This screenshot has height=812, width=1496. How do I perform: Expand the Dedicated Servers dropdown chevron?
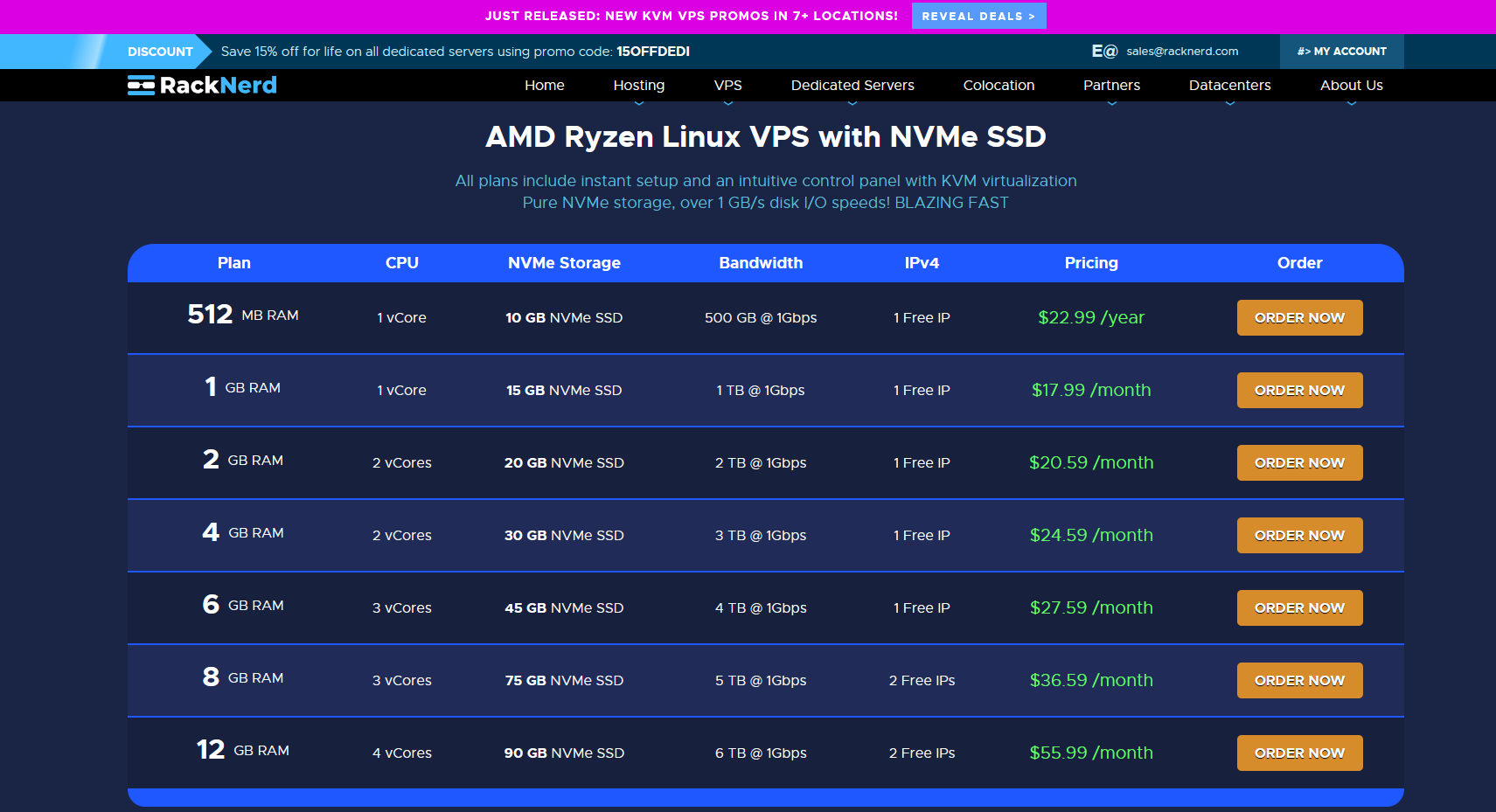tap(852, 103)
